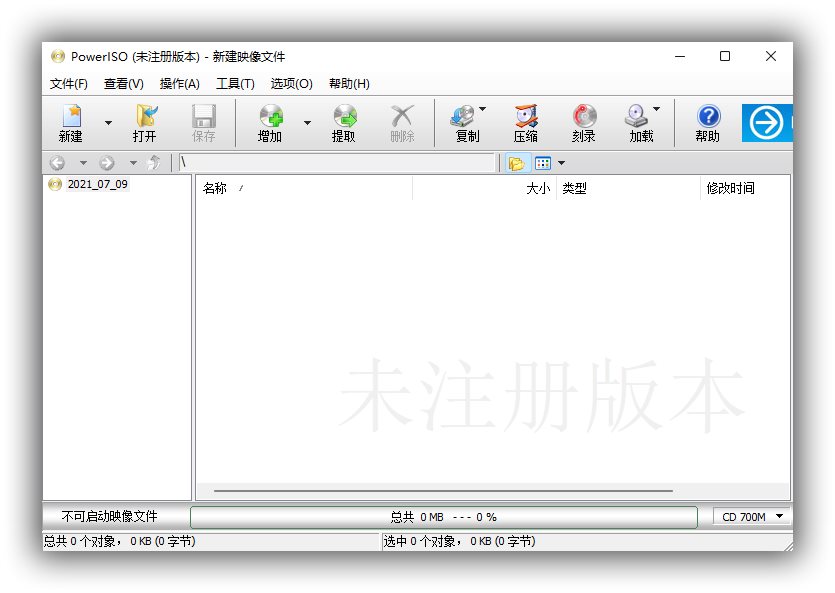Screen dimensions: 835x593
Task: Click the 复制 (Copy) disc icon
Action: [x=463, y=116]
